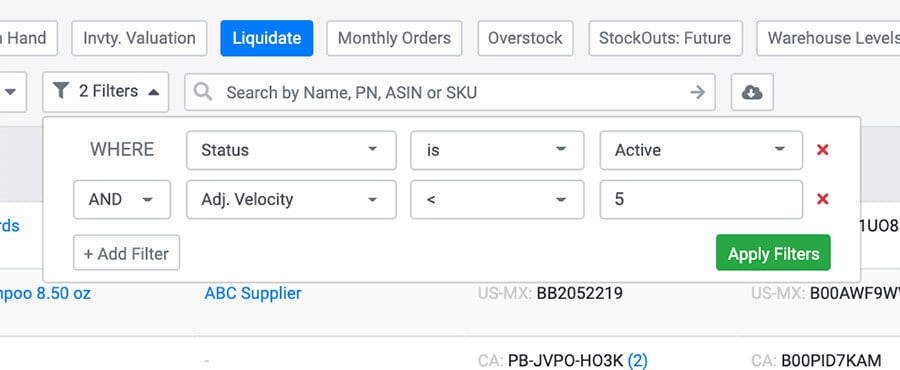
Task: Click the green Apply Filters button
Action: (773, 252)
